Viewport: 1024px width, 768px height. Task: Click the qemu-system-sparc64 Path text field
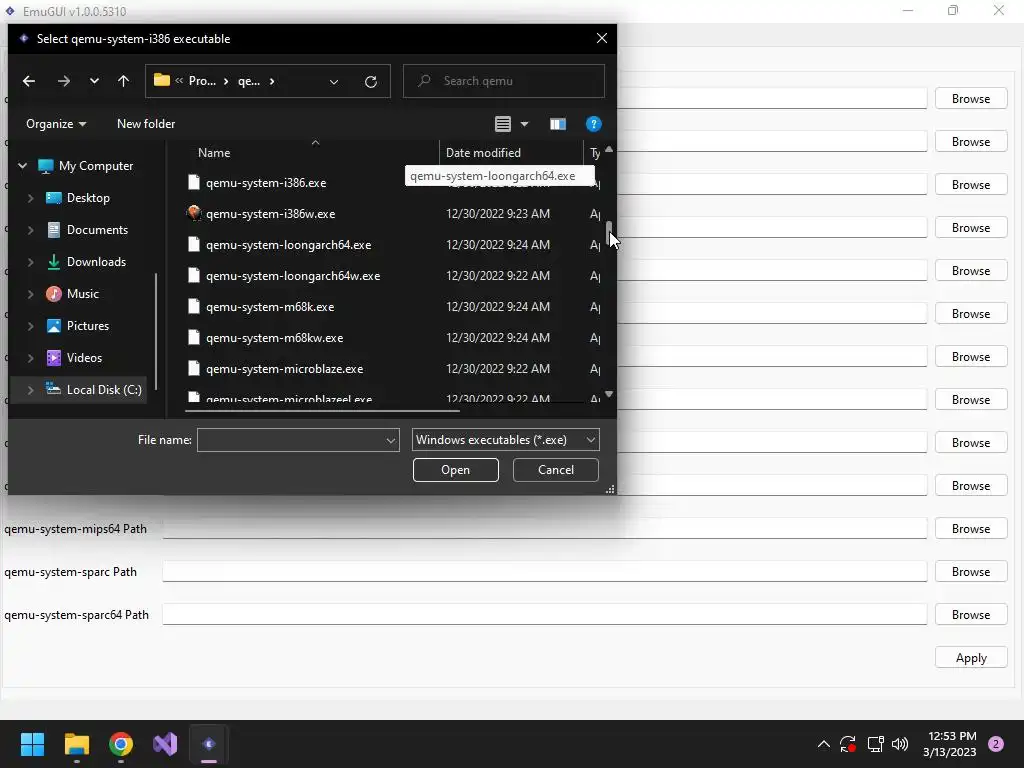pos(545,615)
